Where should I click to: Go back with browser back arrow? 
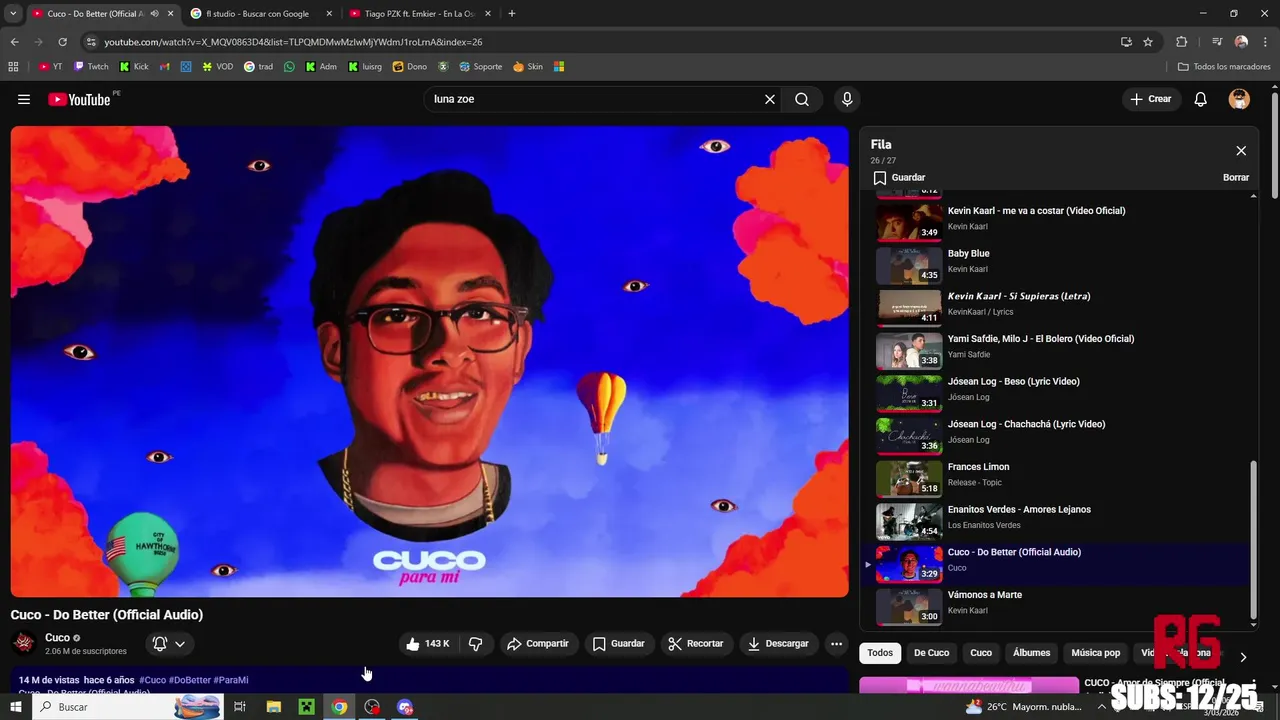point(14,42)
